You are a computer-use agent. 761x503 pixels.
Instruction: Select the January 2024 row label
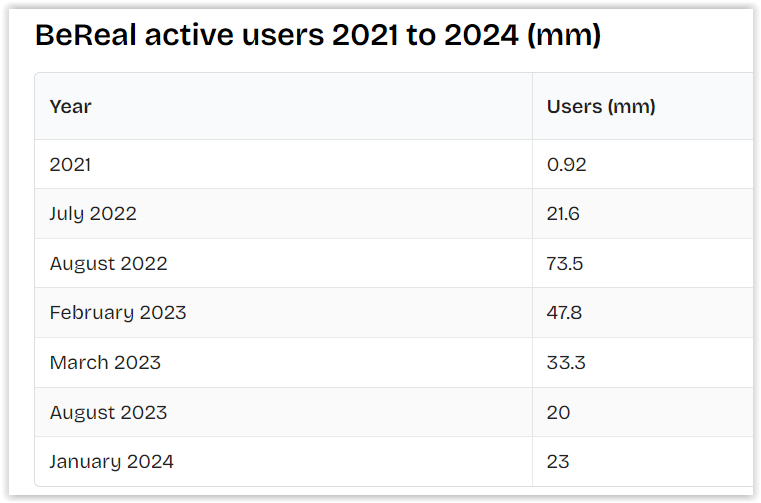[x=111, y=462]
